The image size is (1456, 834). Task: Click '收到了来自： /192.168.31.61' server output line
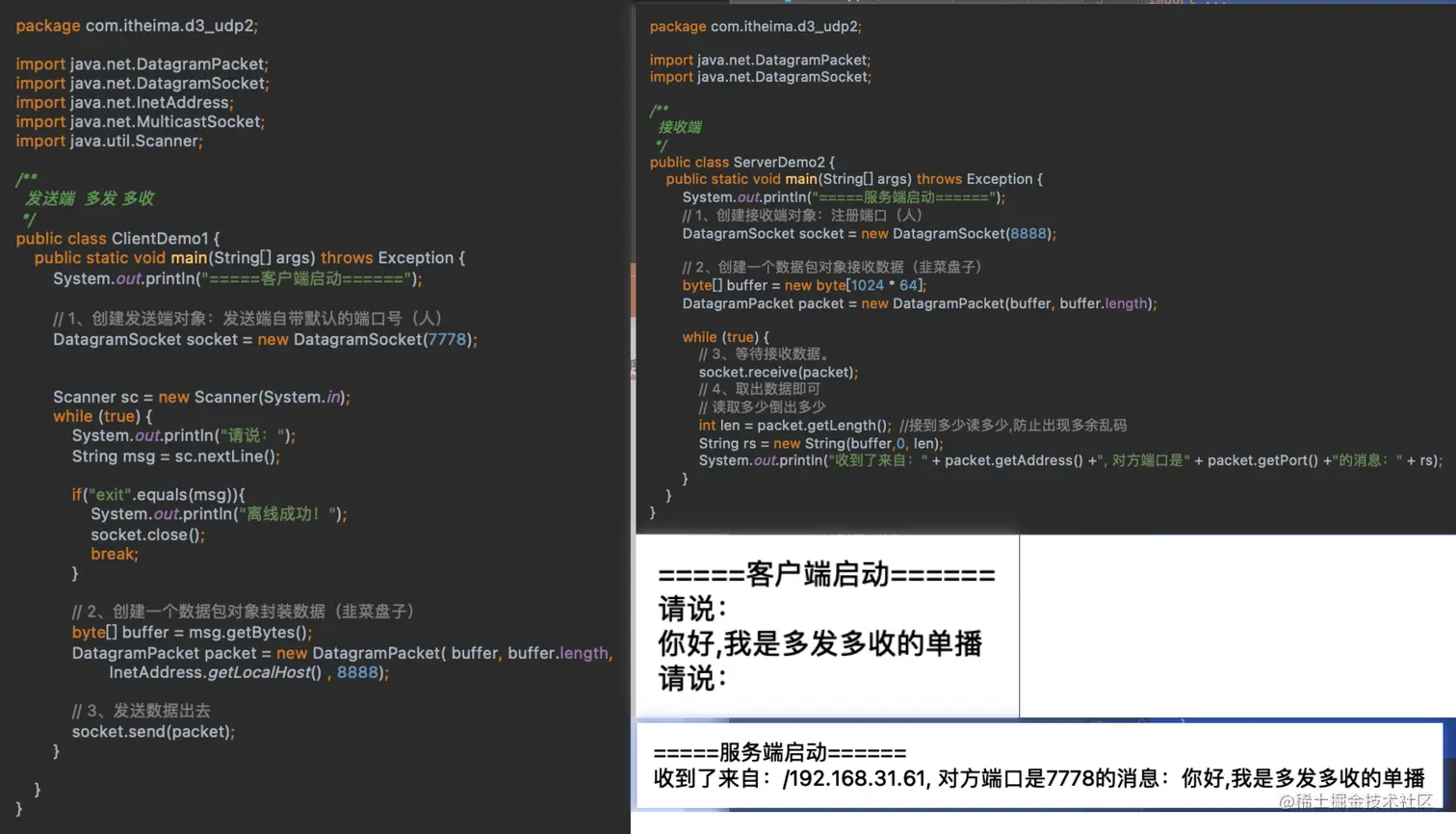click(1039, 778)
